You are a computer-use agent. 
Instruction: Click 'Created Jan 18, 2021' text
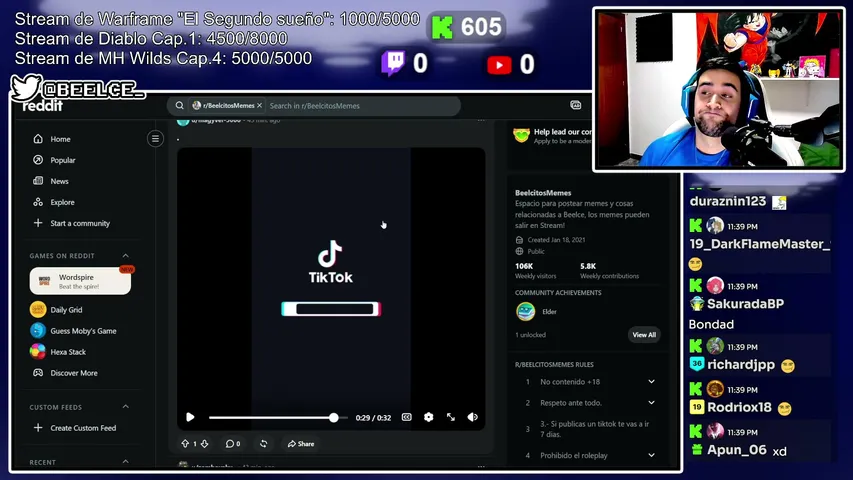[x=556, y=240]
